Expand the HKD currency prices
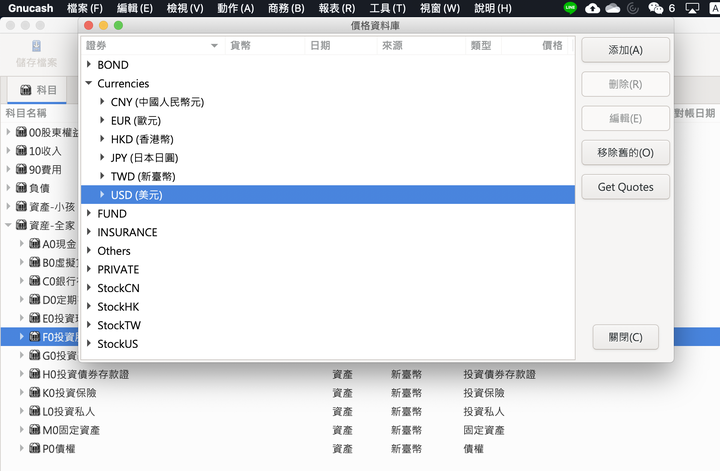 click(102, 139)
